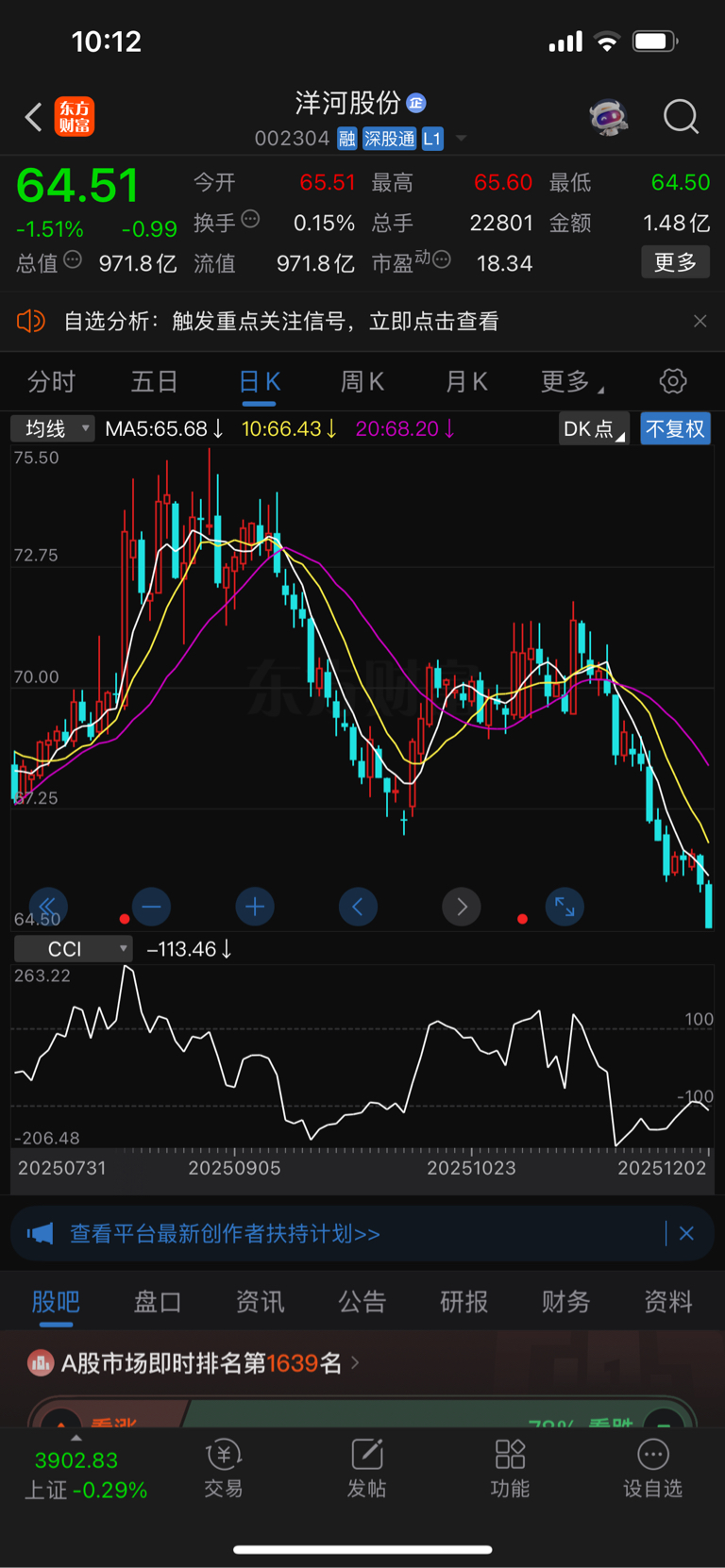This screenshot has width=725, height=1568.
Task: Expand the stock title dropdown arrow
Action: pos(462,139)
